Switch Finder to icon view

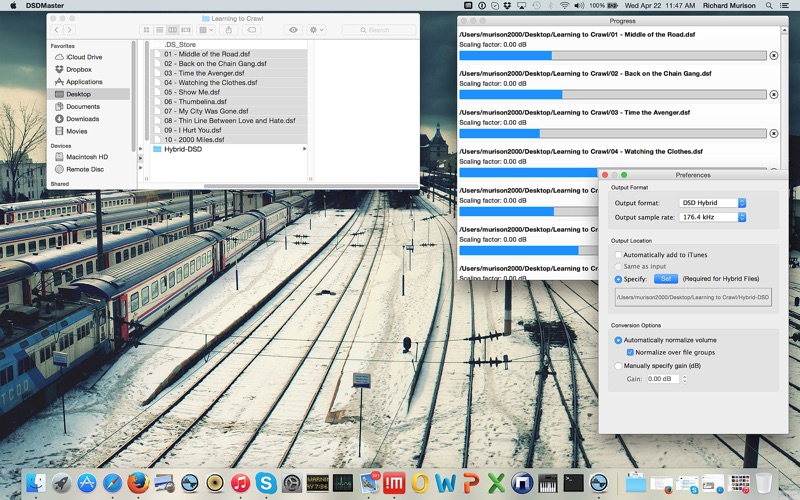click(146, 30)
